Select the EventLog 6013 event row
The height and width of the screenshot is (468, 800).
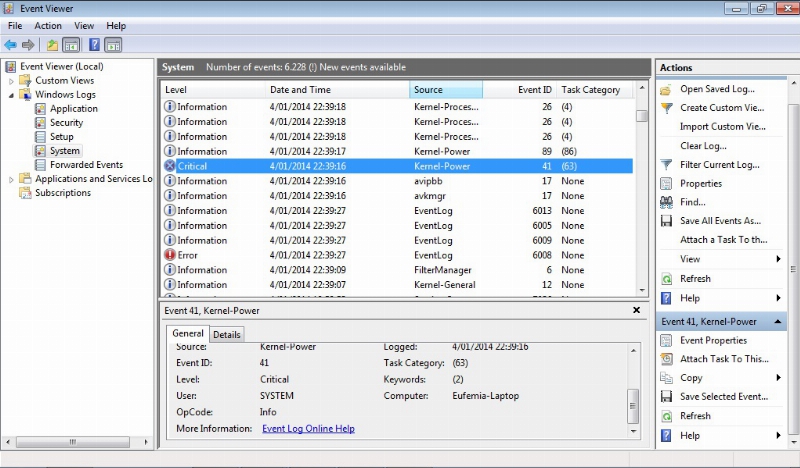pos(398,211)
